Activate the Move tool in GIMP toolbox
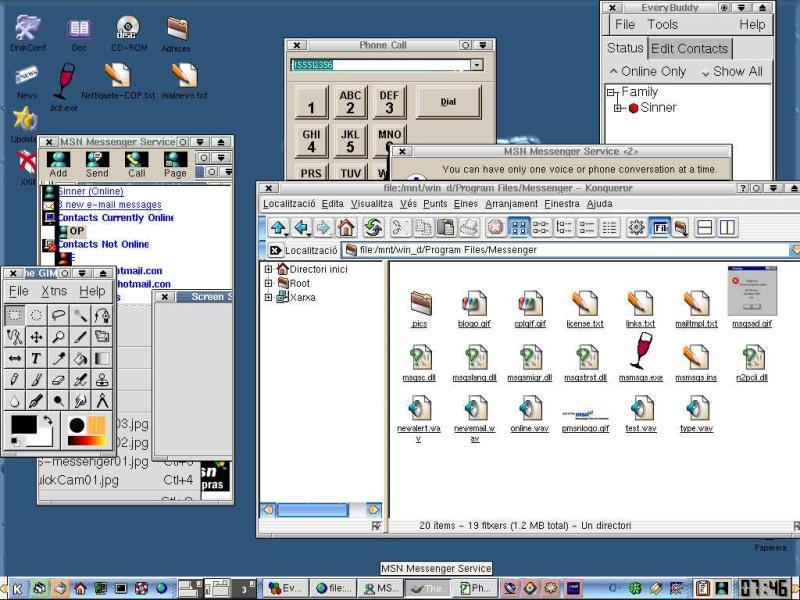The width and height of the screenshot is (800, 600). pyautogui.click(x=36, y=337)
